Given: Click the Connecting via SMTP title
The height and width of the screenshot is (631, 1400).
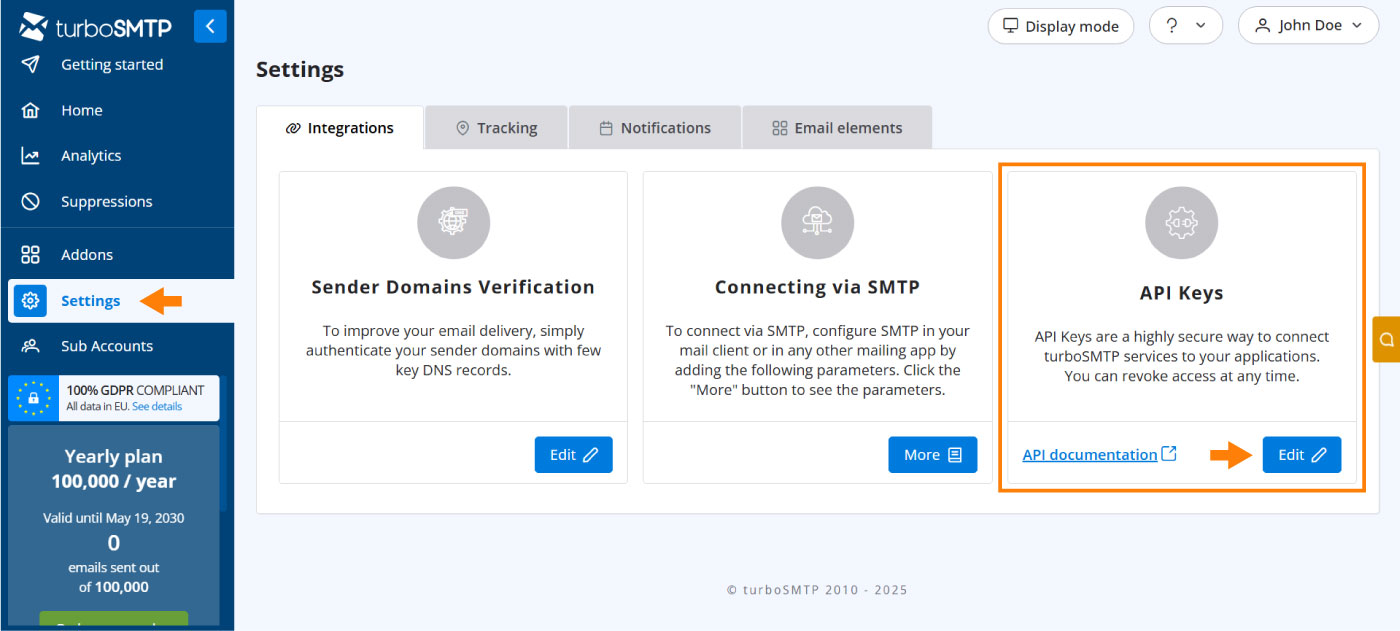Looking at the screenshot, I should (817, 287).
